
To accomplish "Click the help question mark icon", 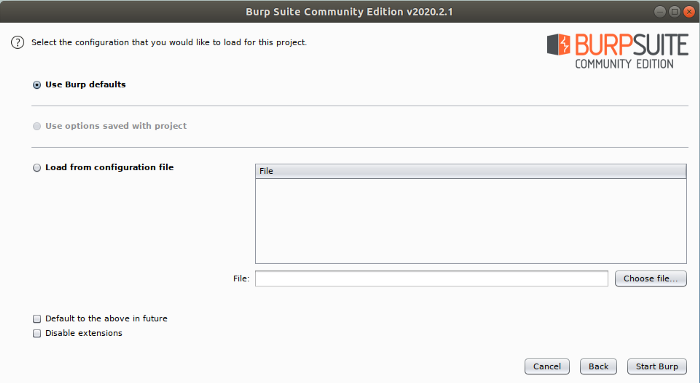I will (17, 42).
